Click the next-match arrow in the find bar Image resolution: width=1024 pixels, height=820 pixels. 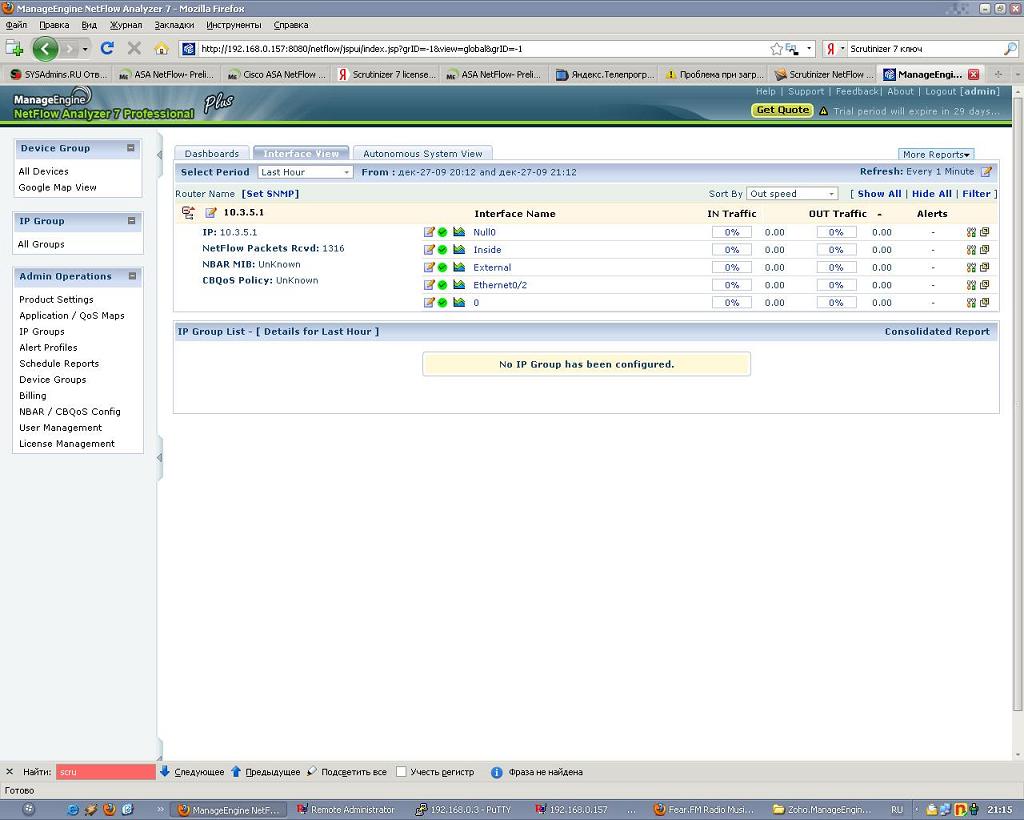click(x=165, y=772)
